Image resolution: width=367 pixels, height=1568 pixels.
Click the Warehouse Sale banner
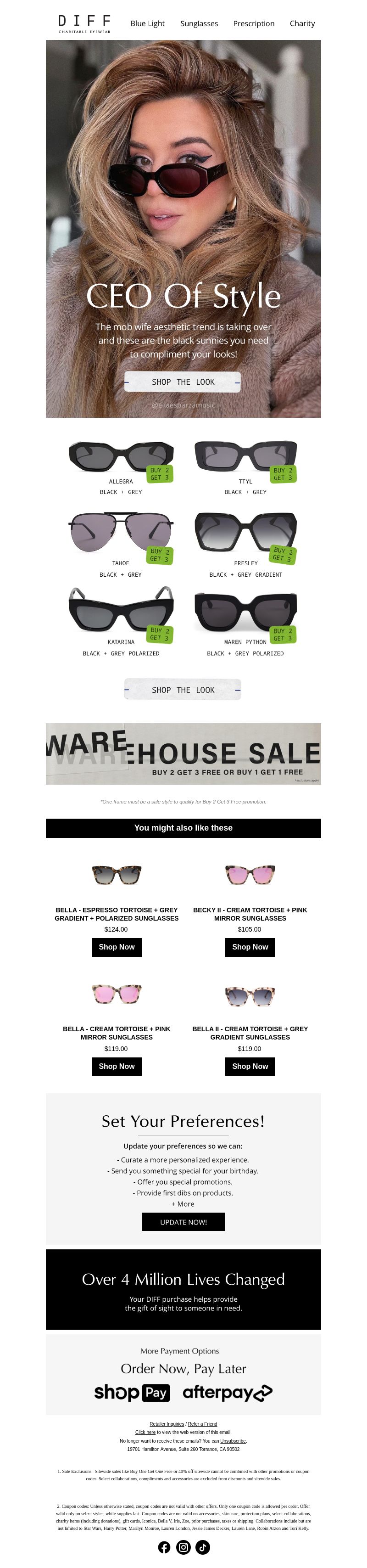coord(183,753)
